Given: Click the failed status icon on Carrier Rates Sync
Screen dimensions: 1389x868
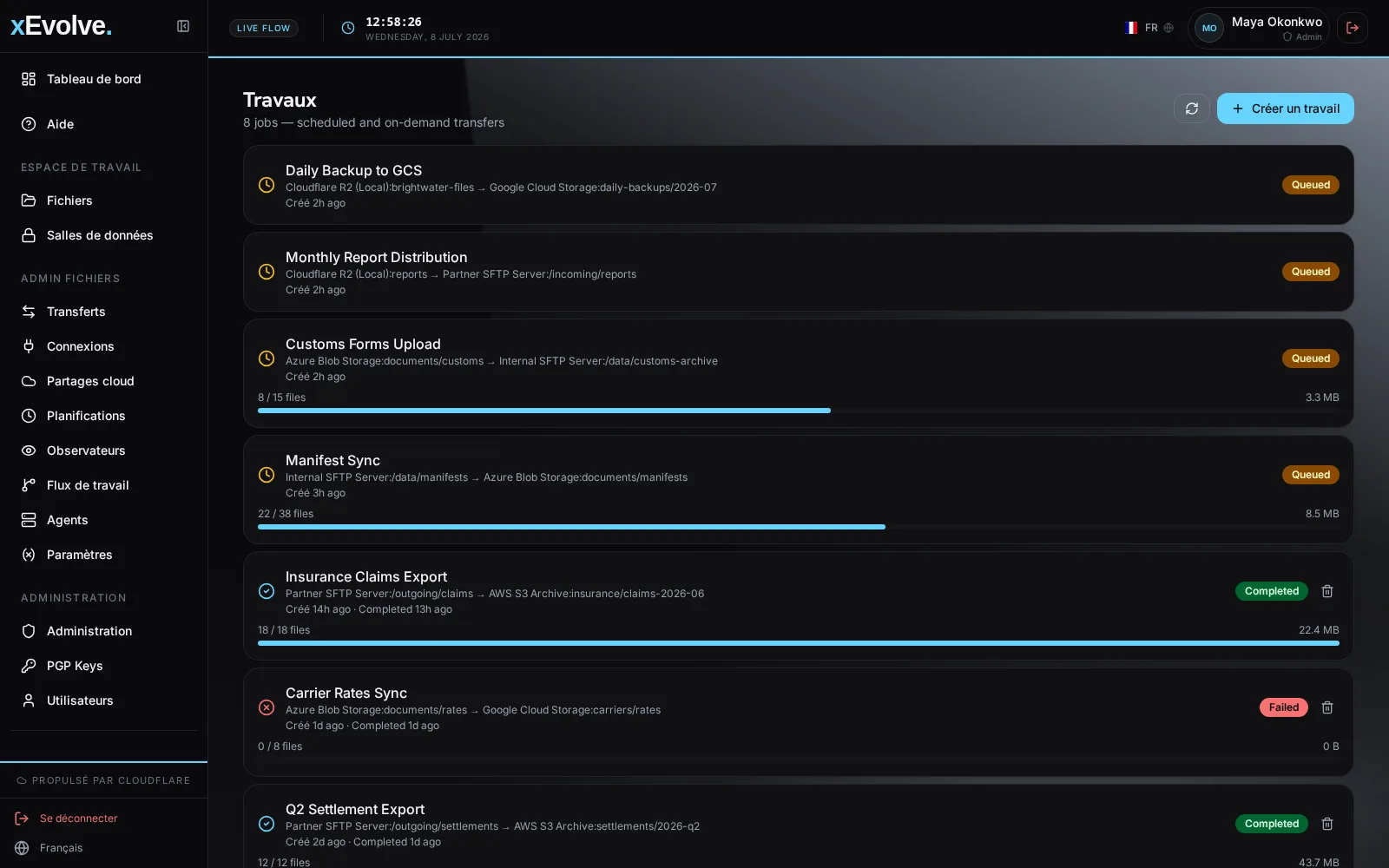Looking at the screenshot, I should [267, 707].
